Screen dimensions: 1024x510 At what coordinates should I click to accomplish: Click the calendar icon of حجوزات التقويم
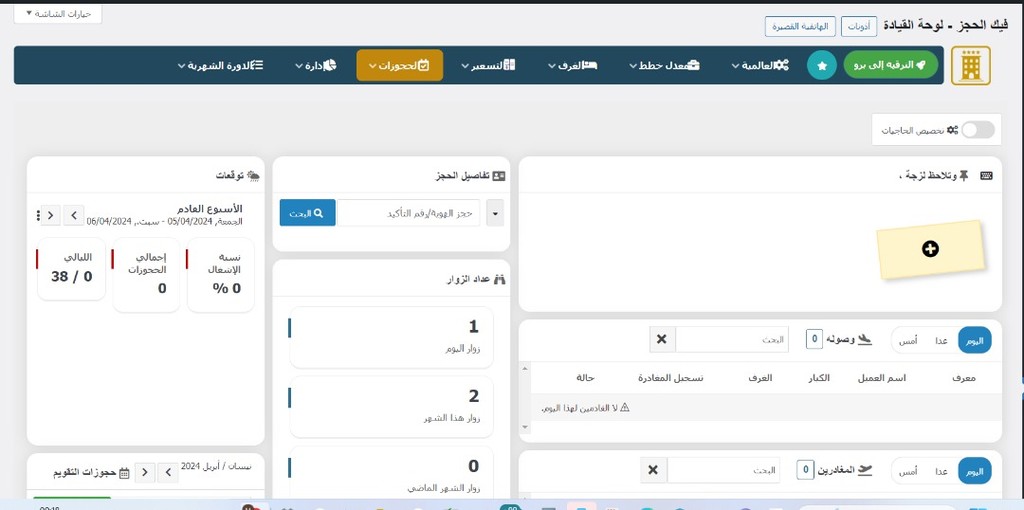tap(124, 473)
